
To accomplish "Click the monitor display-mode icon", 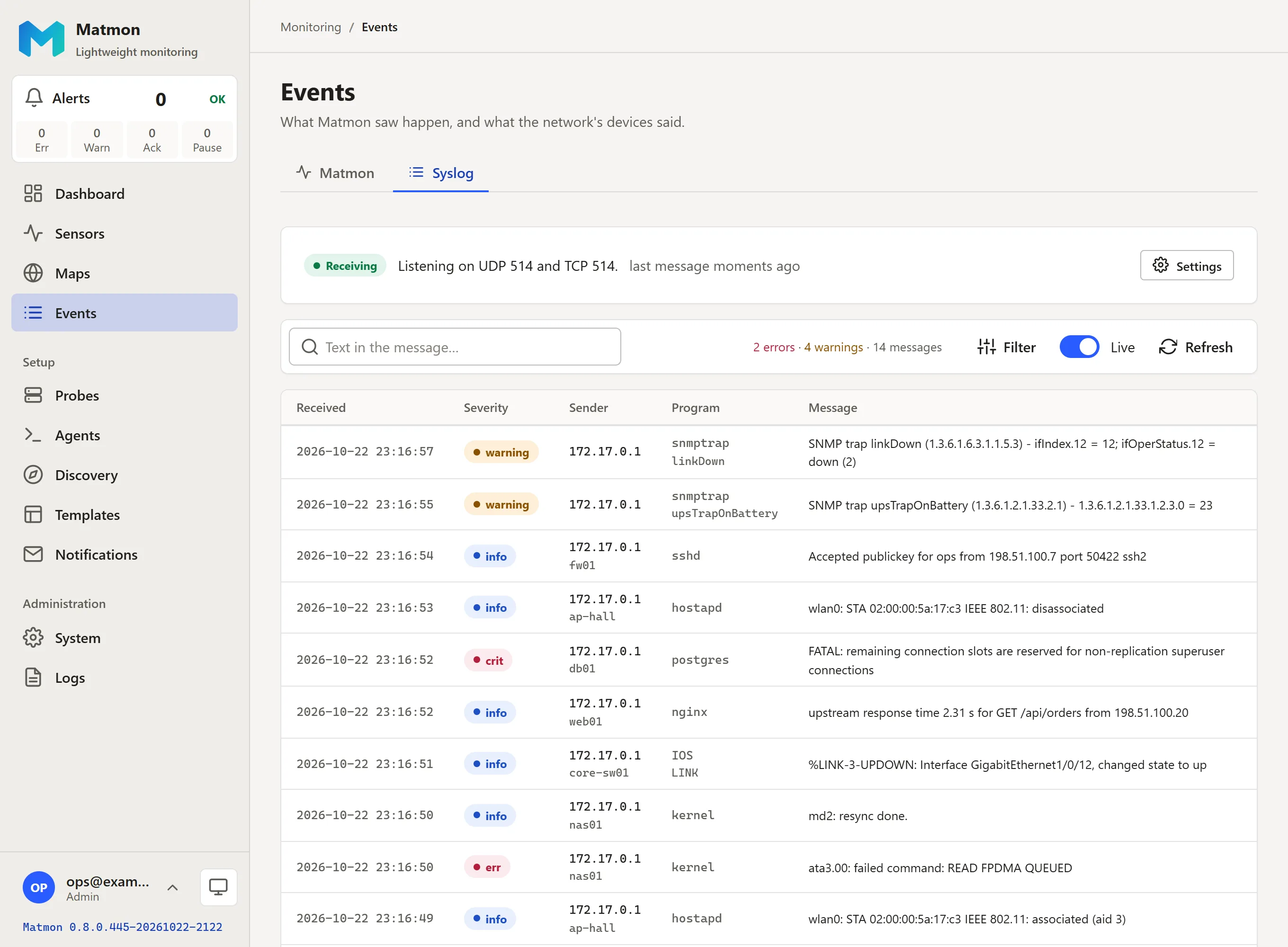I will pyautogui.click(x=218, y=887).
